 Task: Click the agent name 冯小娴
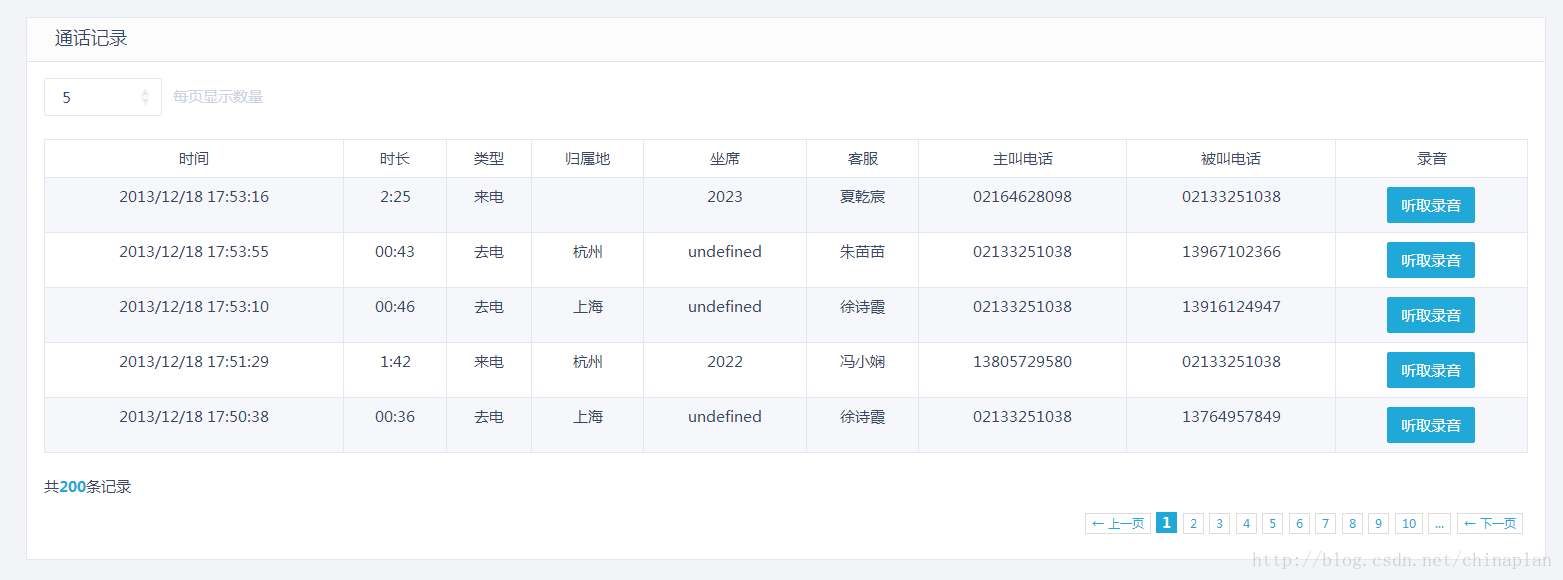pos(863,362)
